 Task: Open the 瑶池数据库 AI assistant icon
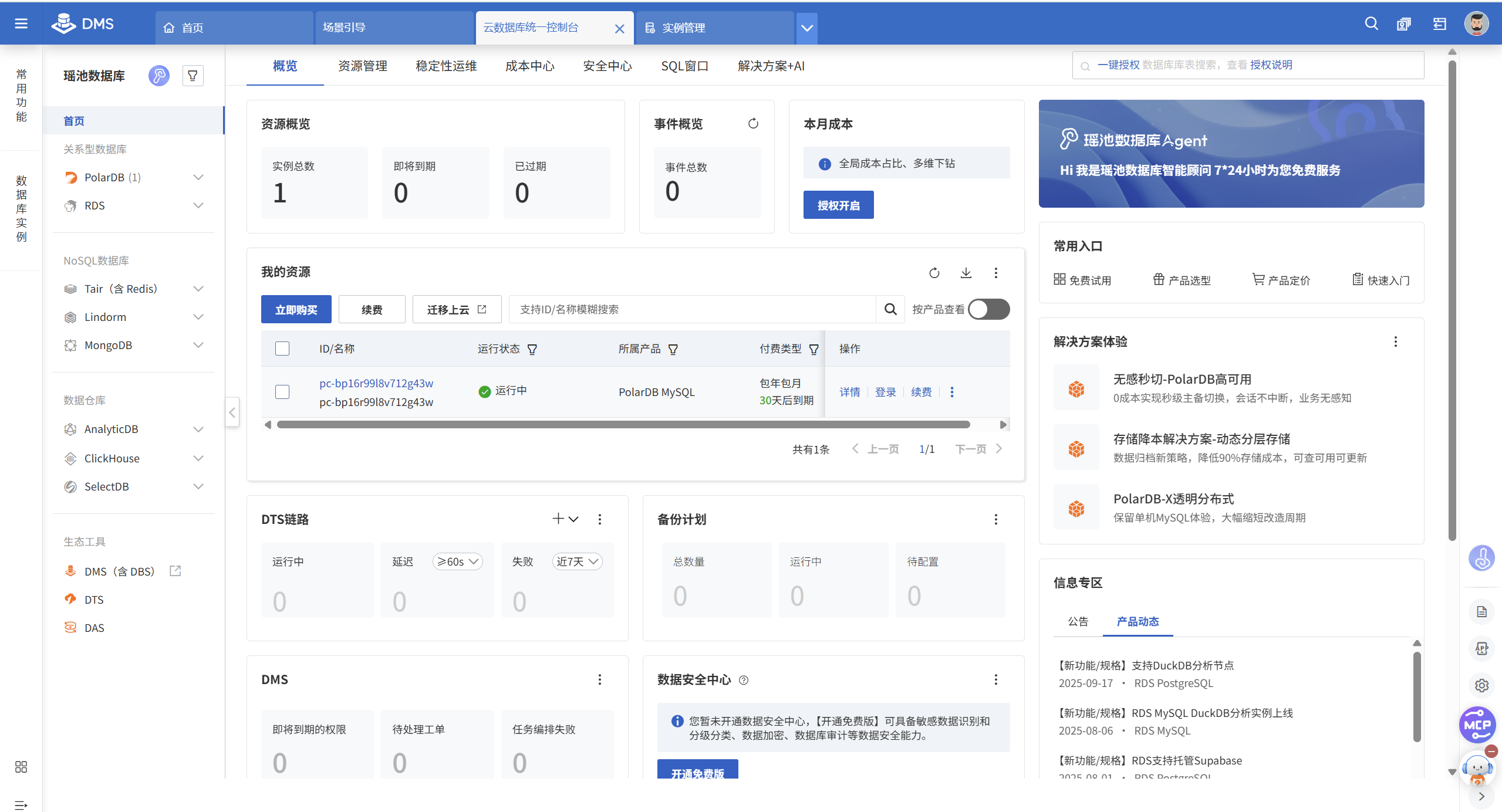click(x=158, y=76)
